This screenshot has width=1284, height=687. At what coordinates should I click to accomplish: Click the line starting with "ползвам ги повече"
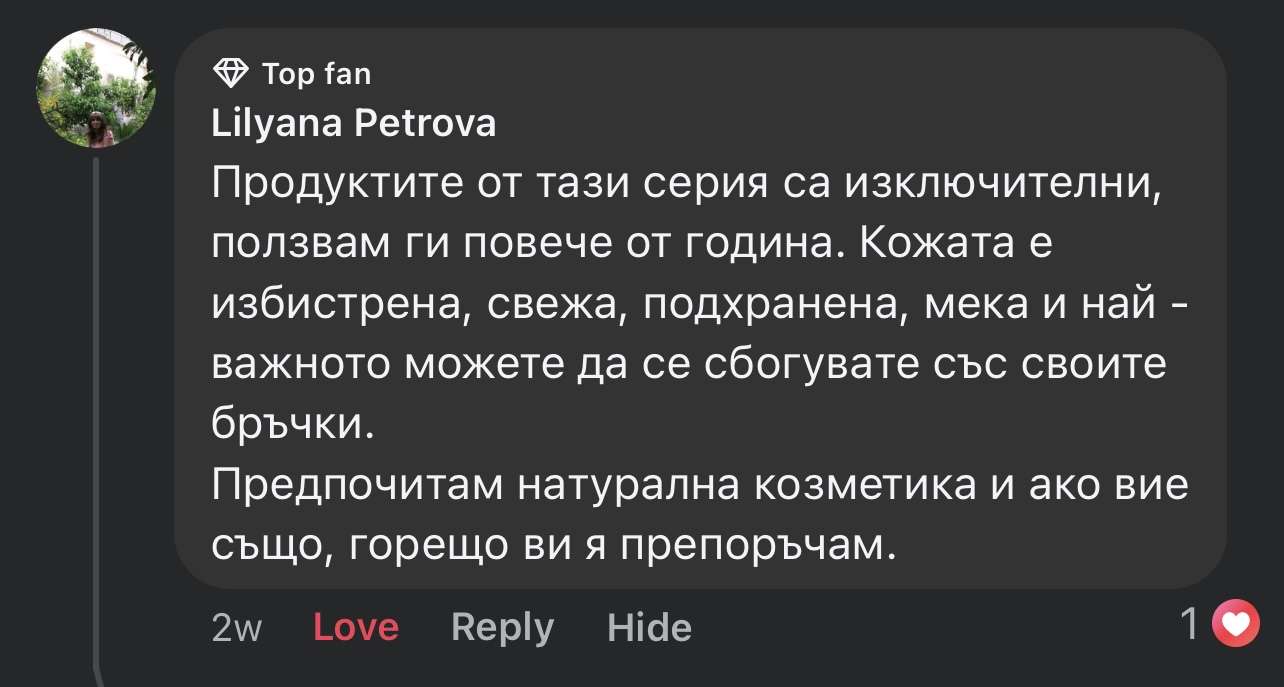coord(632,245)
